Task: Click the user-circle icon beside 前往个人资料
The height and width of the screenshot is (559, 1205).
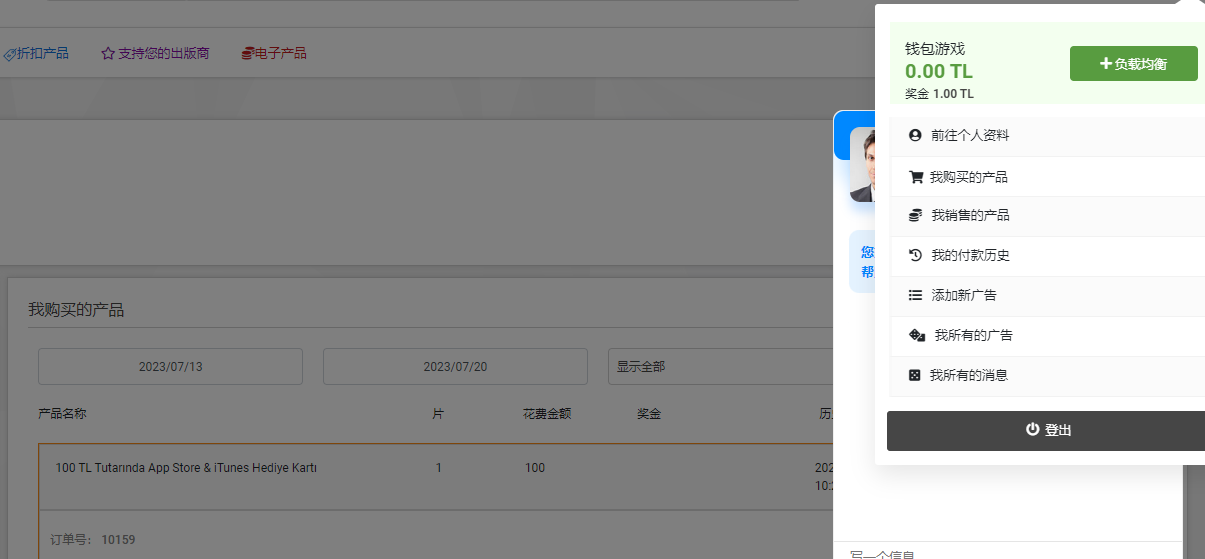Action: (915, 135)
